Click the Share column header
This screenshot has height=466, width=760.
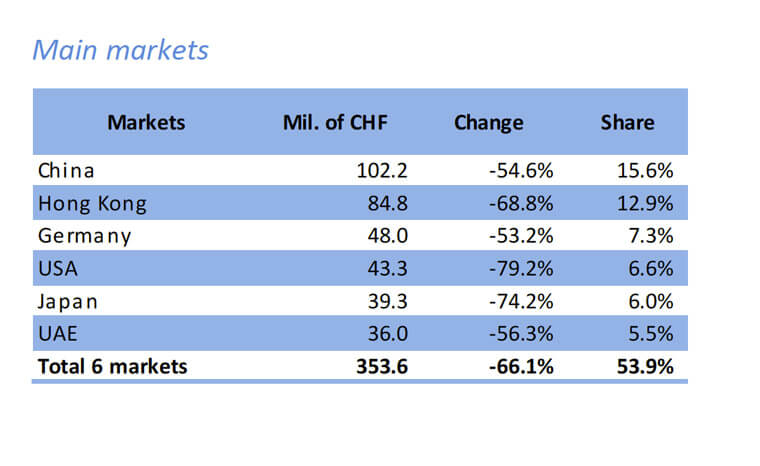point(627,123)
